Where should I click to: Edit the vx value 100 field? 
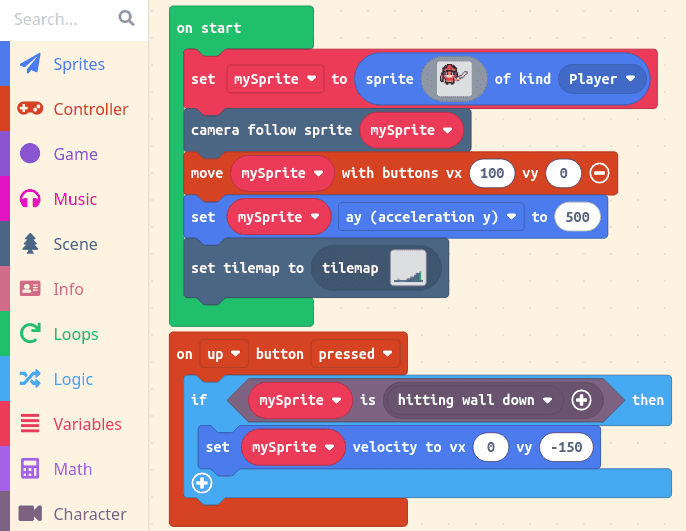tap(492, 174)
